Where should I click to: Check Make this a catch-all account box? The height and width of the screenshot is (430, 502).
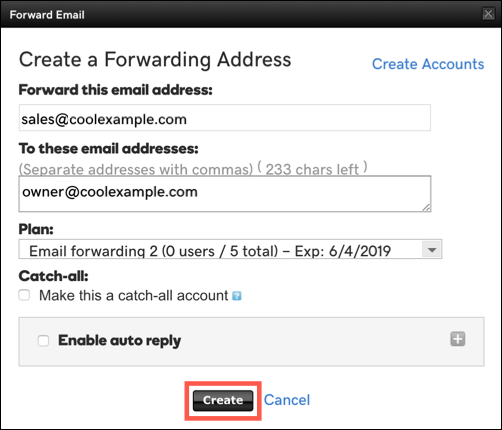pyautogui.click(x=24, y=295)
